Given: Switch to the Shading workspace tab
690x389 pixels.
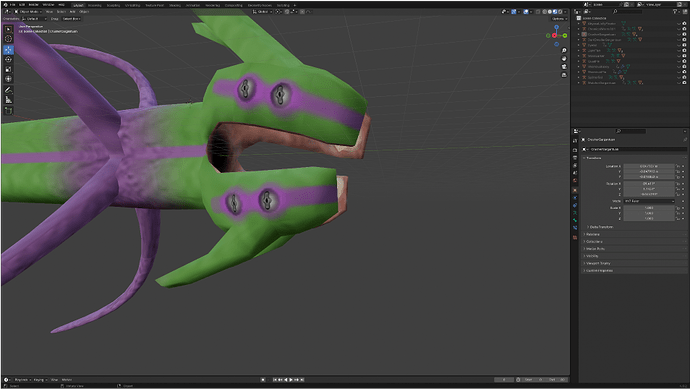Looking at the screenshot, I should pyautogui.click(x=175, y=5).
